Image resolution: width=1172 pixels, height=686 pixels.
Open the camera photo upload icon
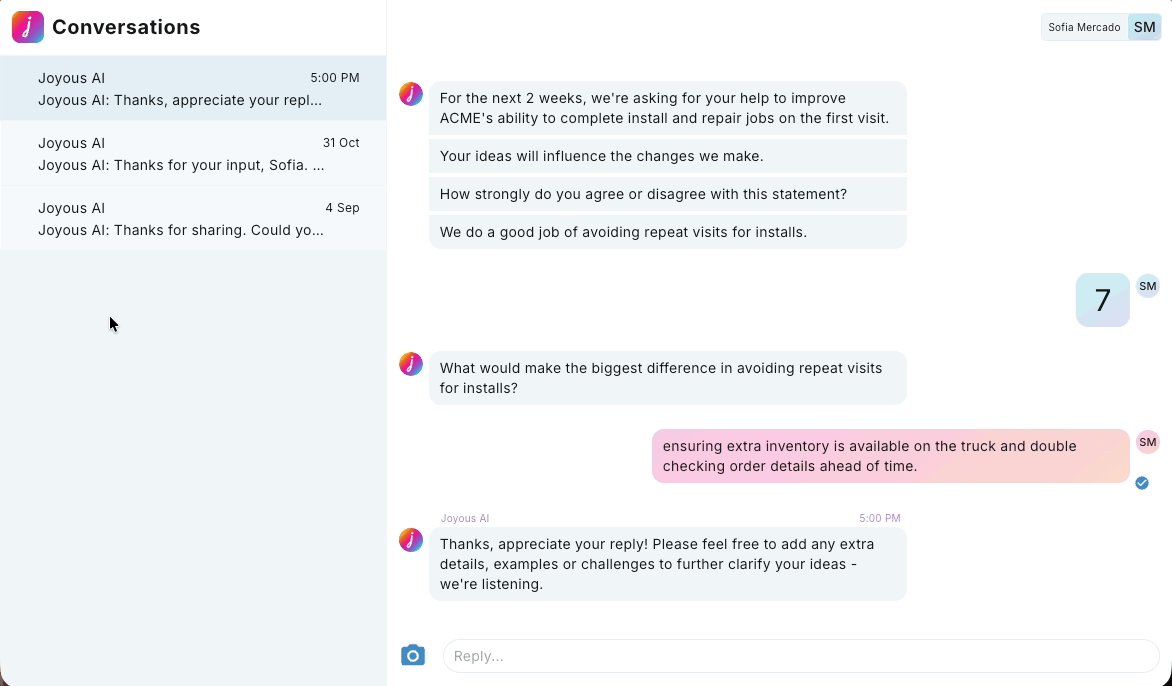pos(413,655)
